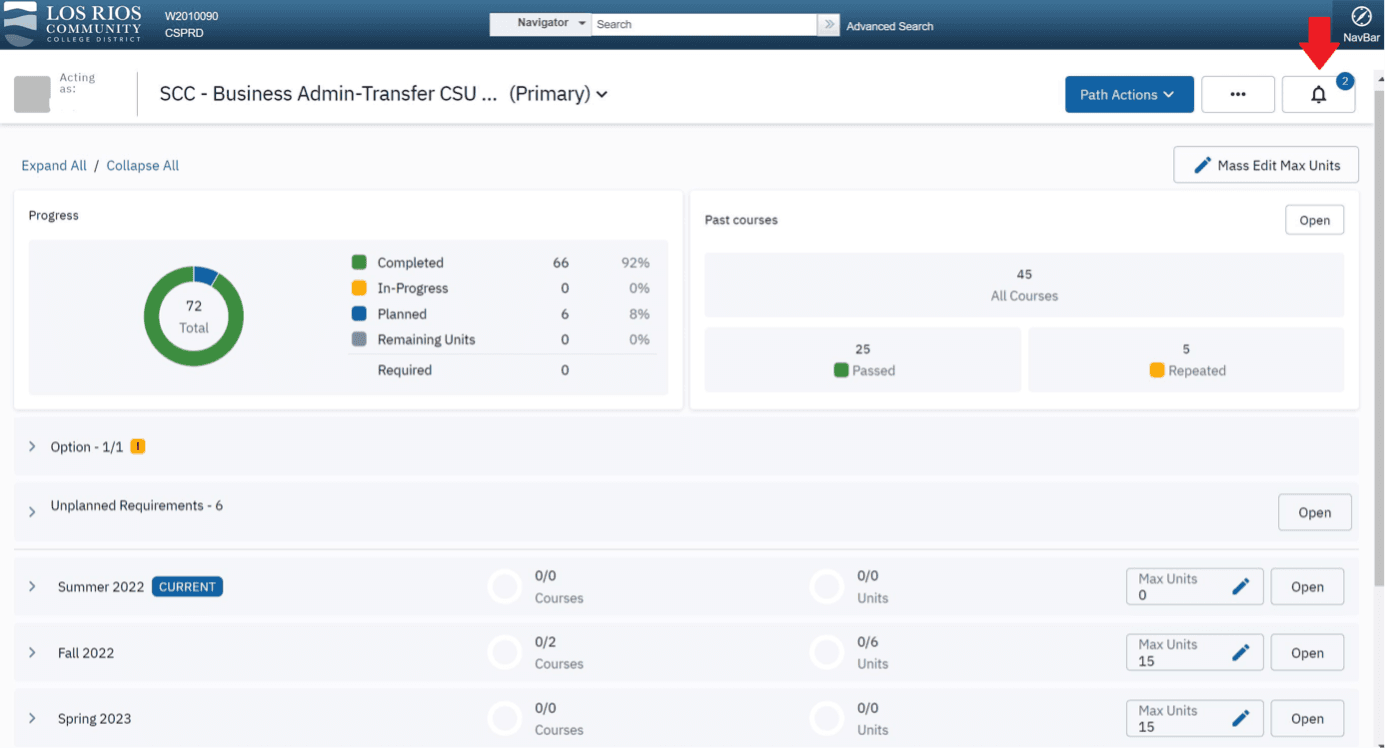The height and width of the screenshot is (751, 1387).
Task: Edit Max Units pencil for Fall 2022
Action: point(1241,653)
